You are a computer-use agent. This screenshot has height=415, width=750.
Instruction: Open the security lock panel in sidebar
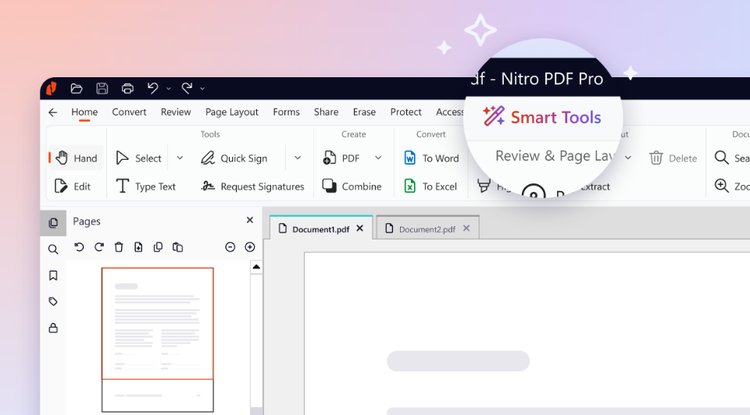(53, 328)
